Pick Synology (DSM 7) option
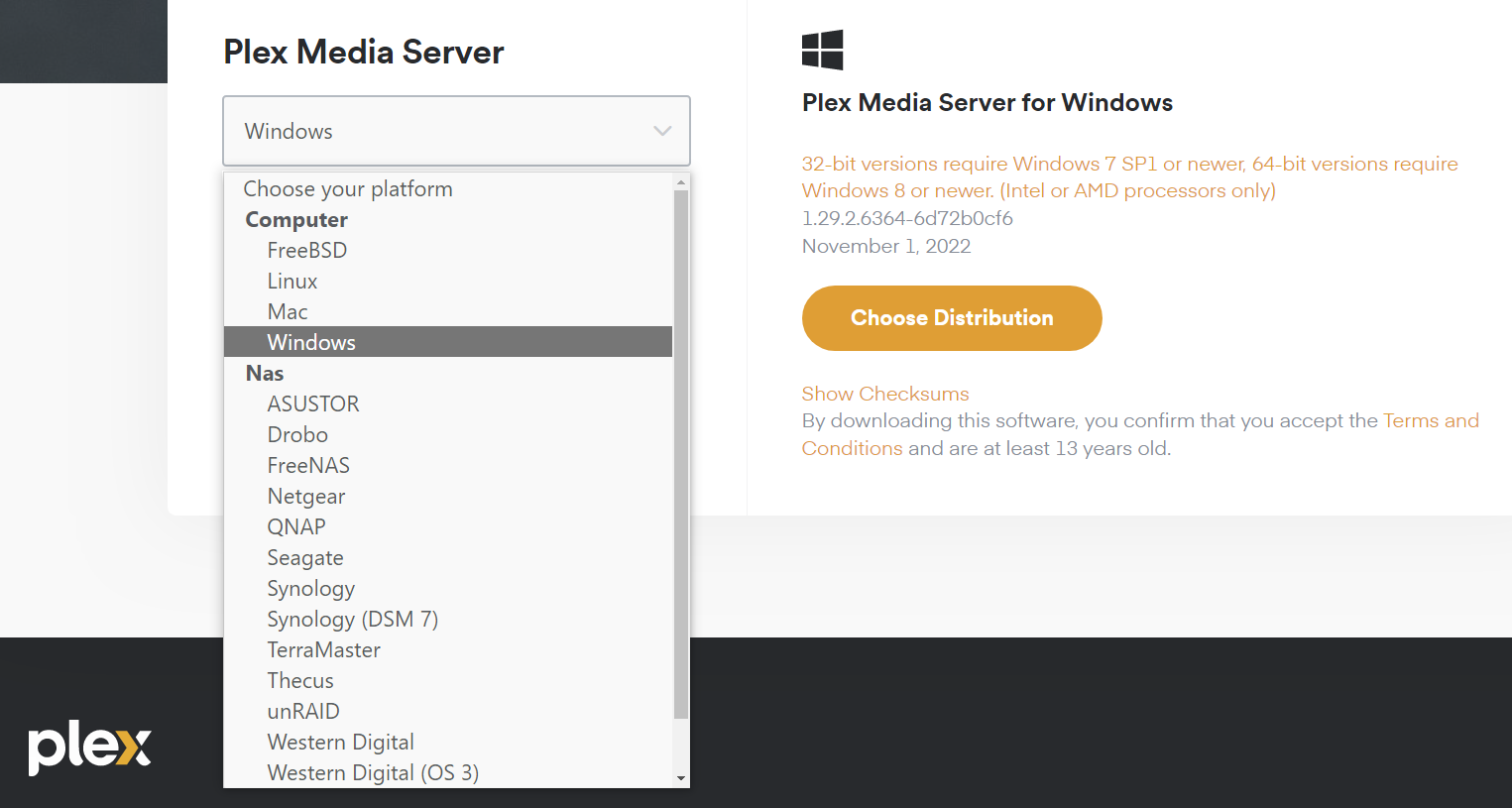Viewport: 1512px width, 808px height. (352, 620)
